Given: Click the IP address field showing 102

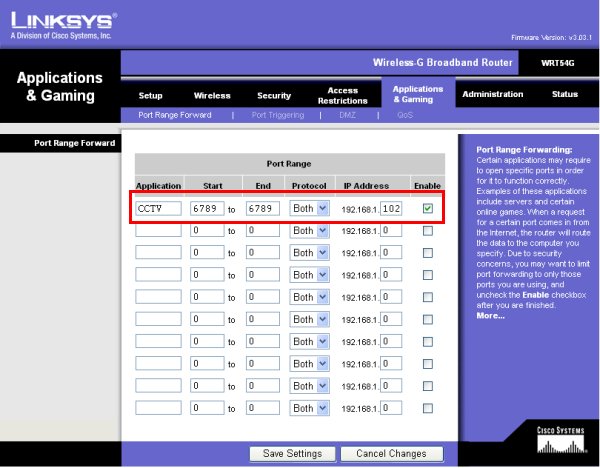Looking at the screenshot, I should [391, 208].
